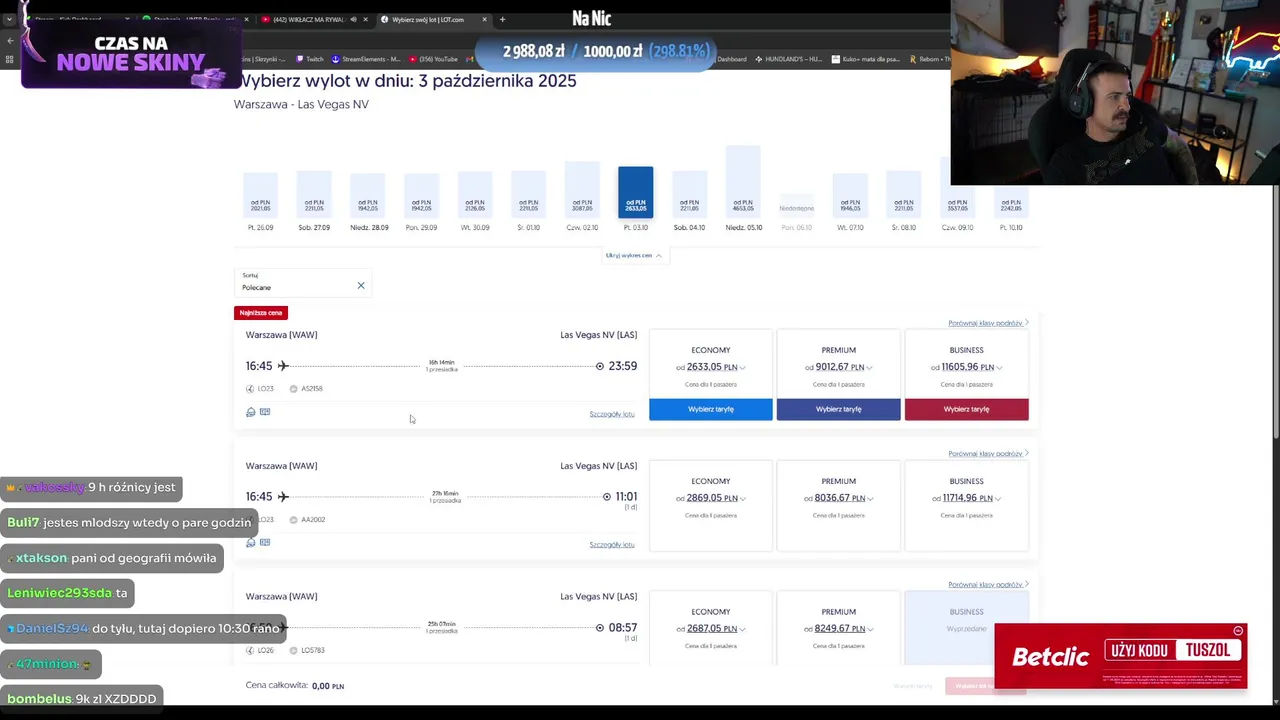The width and height of the screenshot is (1280, 720).
Task: Expand Economy 2687,05 PLN fare chevron
Action: pos(742,630)
